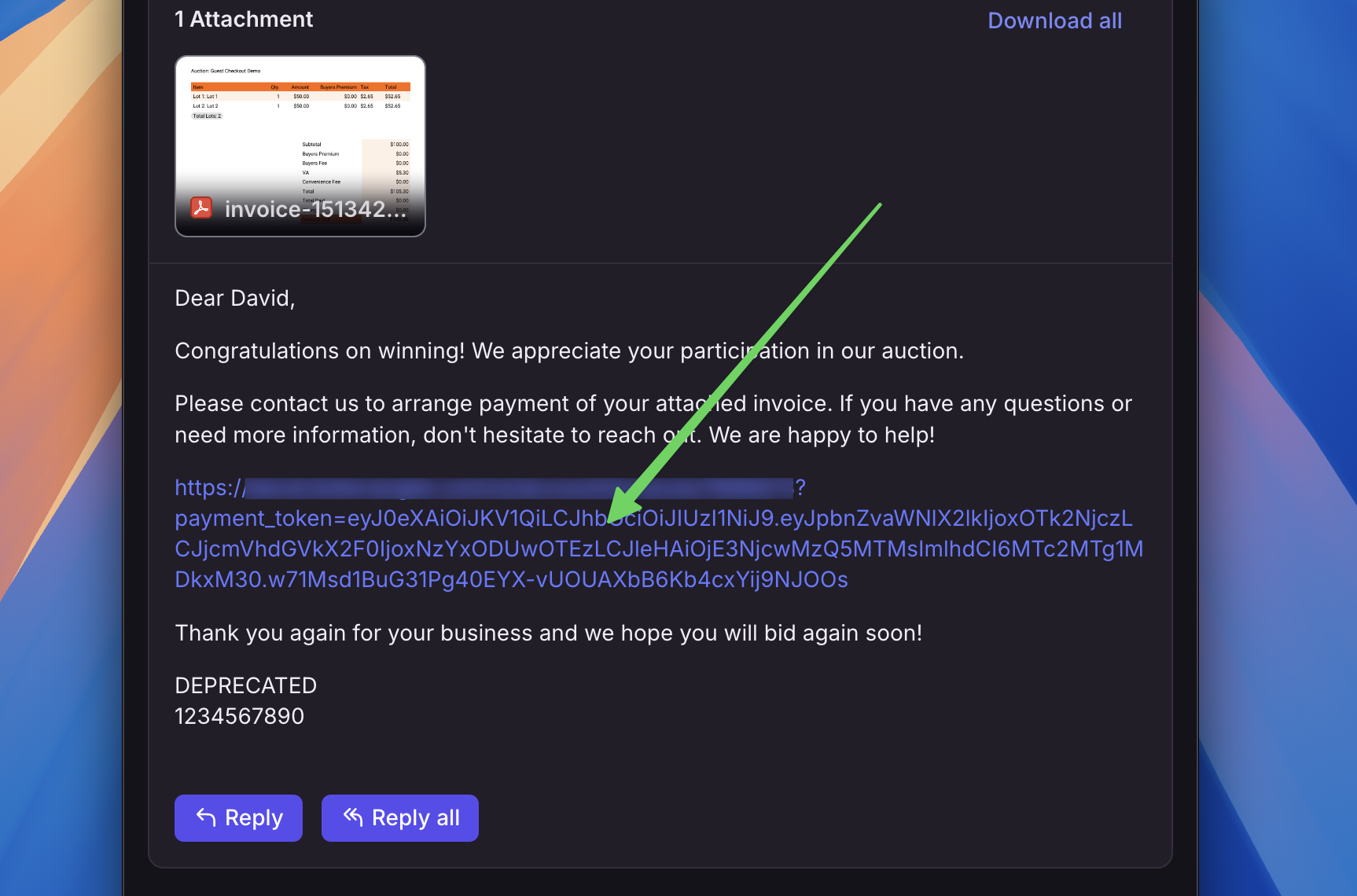
Task: Open the payment_token link line
Action: pyautogui.click(x=653, y=519)
